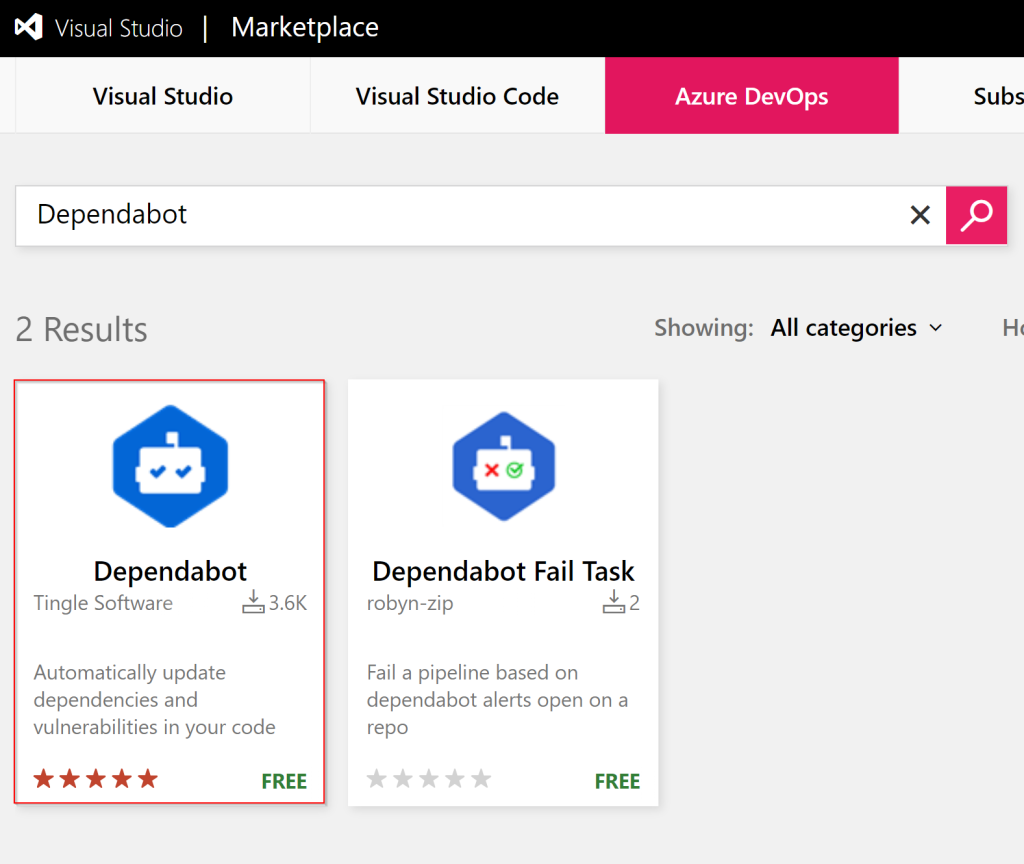Screen dimensions: 1024x864
Task: Open the All categories dropdown
Action: [x=843, y=327]
